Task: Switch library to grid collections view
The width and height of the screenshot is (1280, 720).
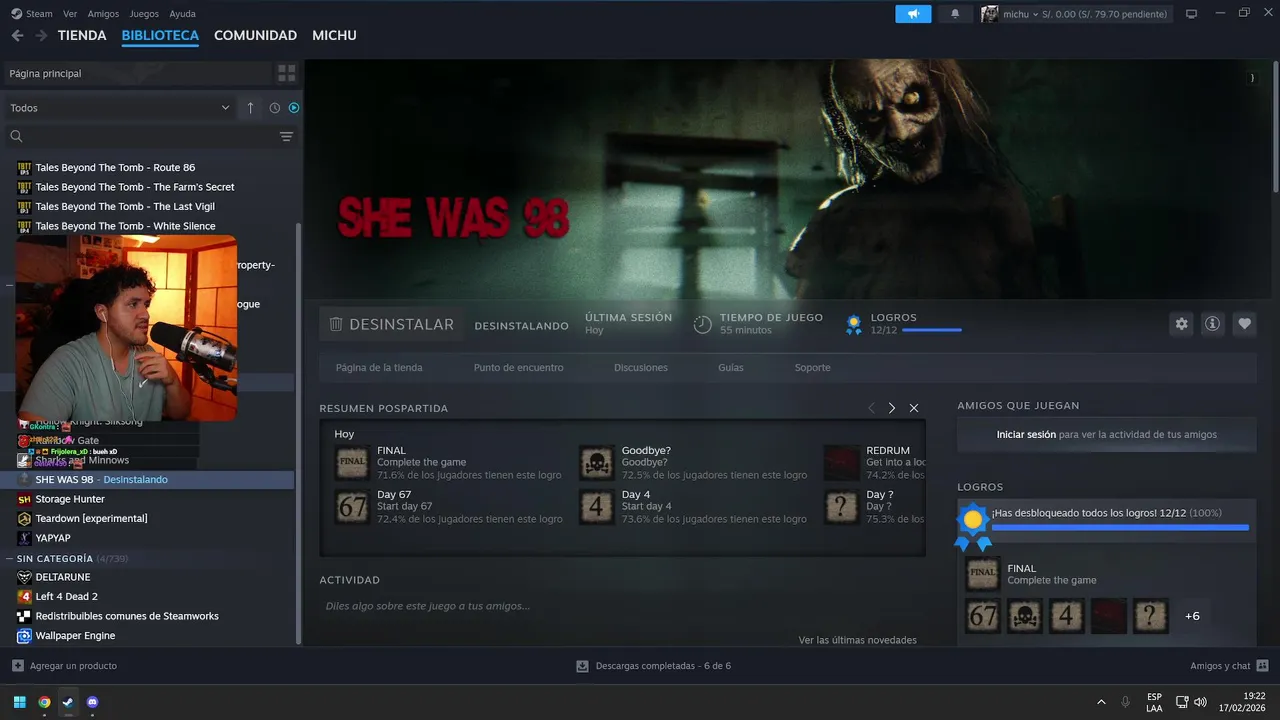Action: pos(287,73)
